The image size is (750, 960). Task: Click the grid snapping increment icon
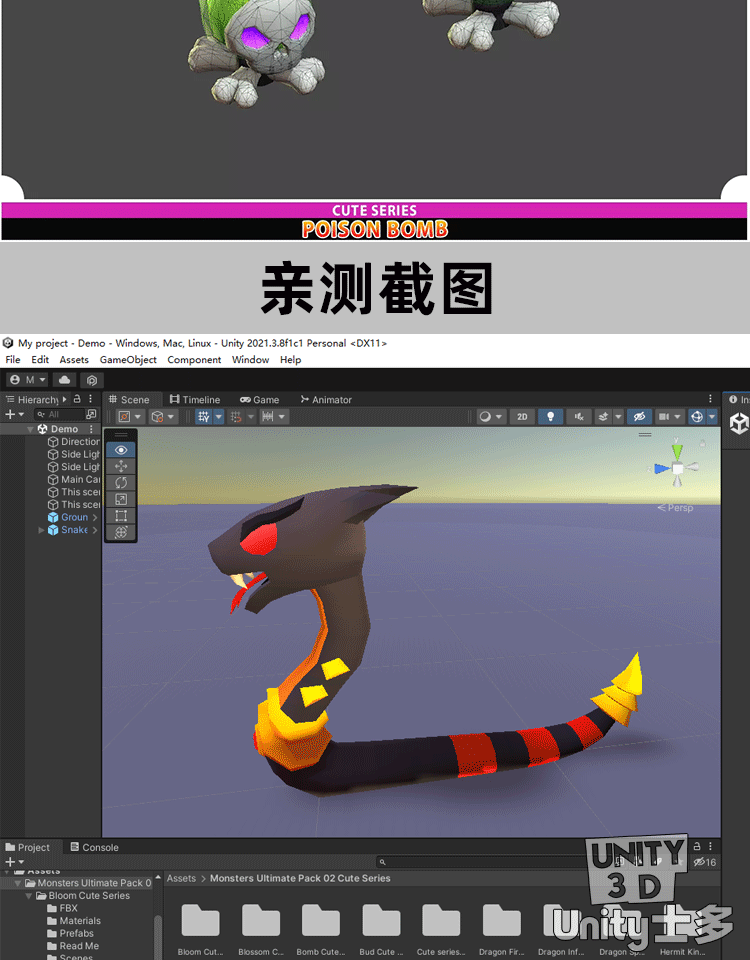(236, 417)
